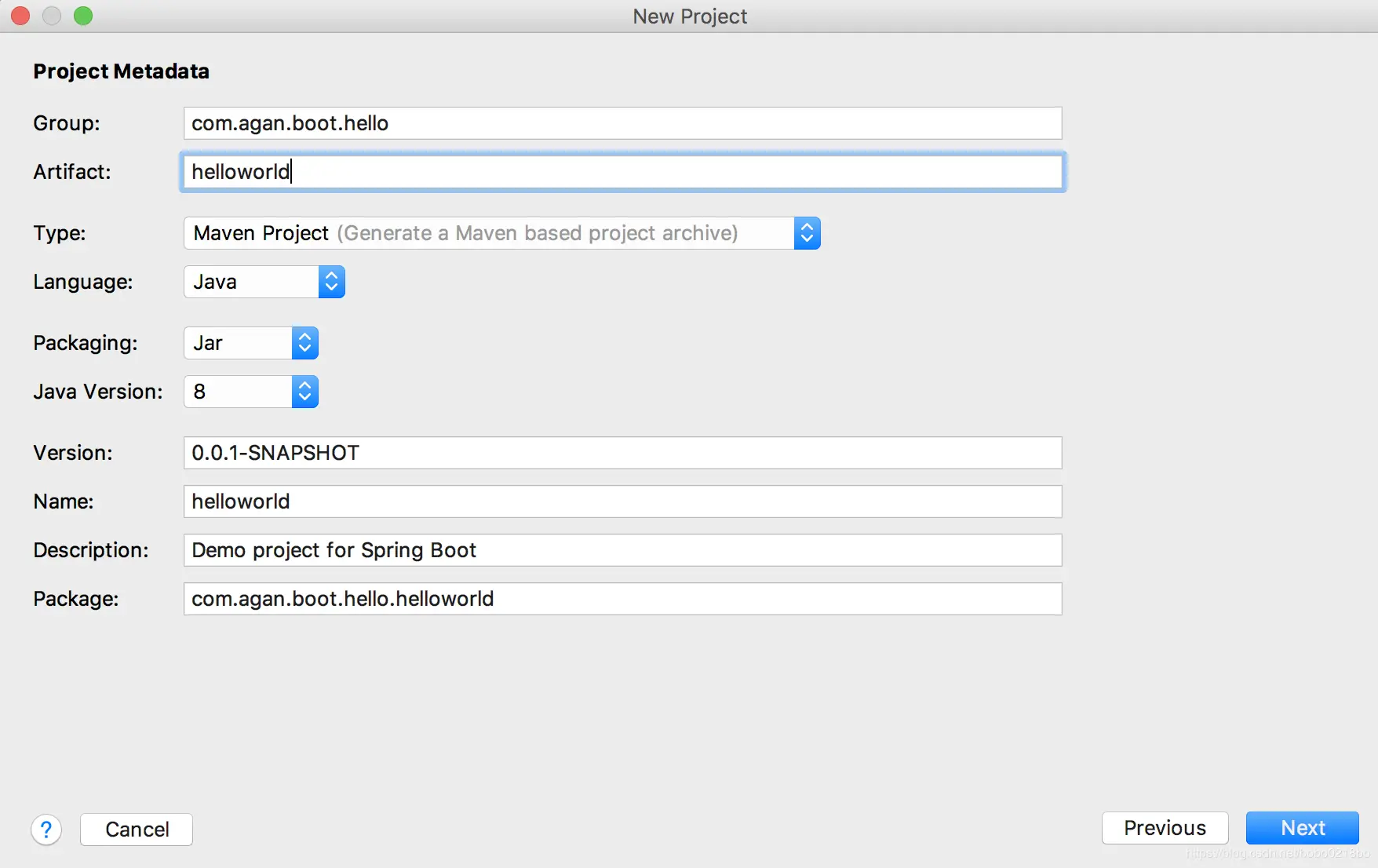Image resolution: width=1378 pixels, height=868 pixels.
Task: Click into the Version text field
Action: pos(622,453)
